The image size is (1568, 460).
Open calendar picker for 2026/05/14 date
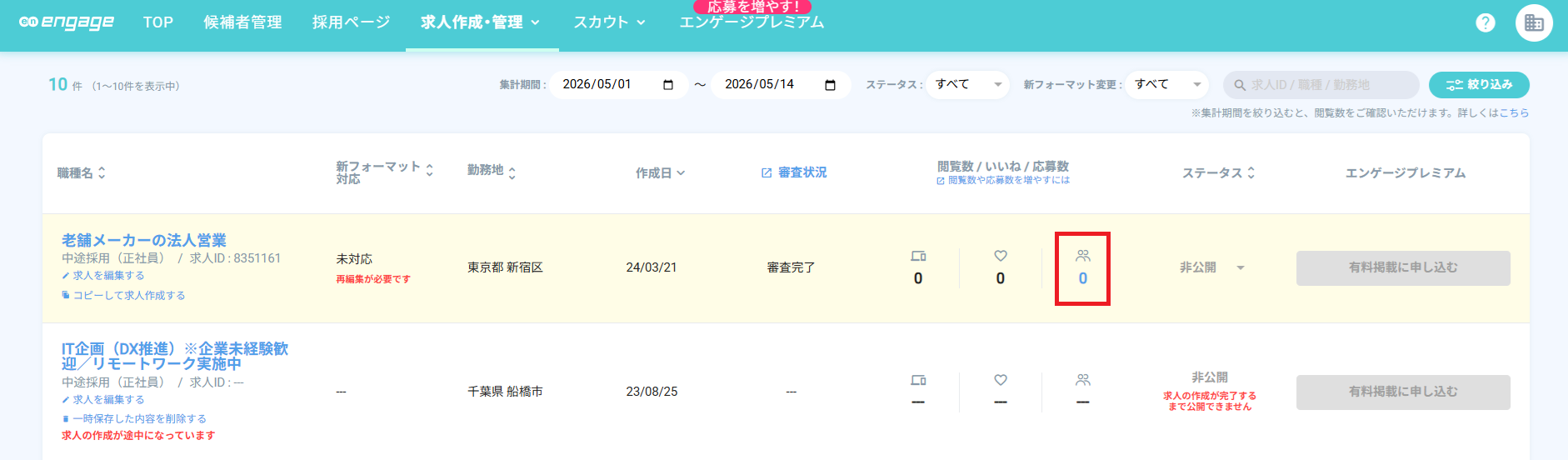[831, 85]
